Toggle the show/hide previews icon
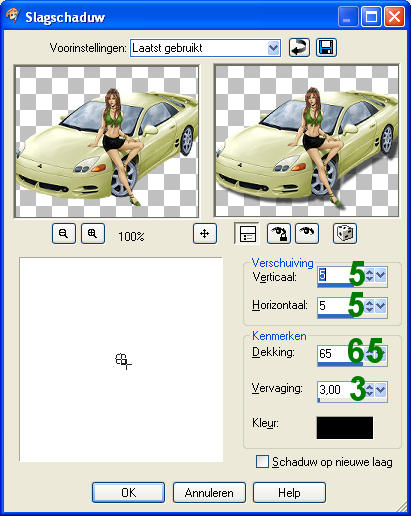This screenshot has height=516, width=411. pyautogui.click(x=246, y=233)
